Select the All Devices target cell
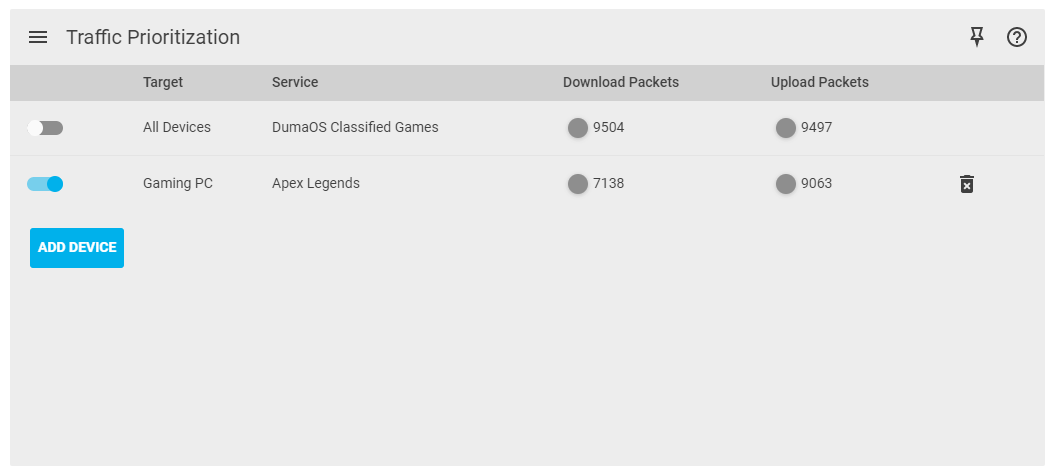Screen dimensions: 1052x475 (177, 127)
